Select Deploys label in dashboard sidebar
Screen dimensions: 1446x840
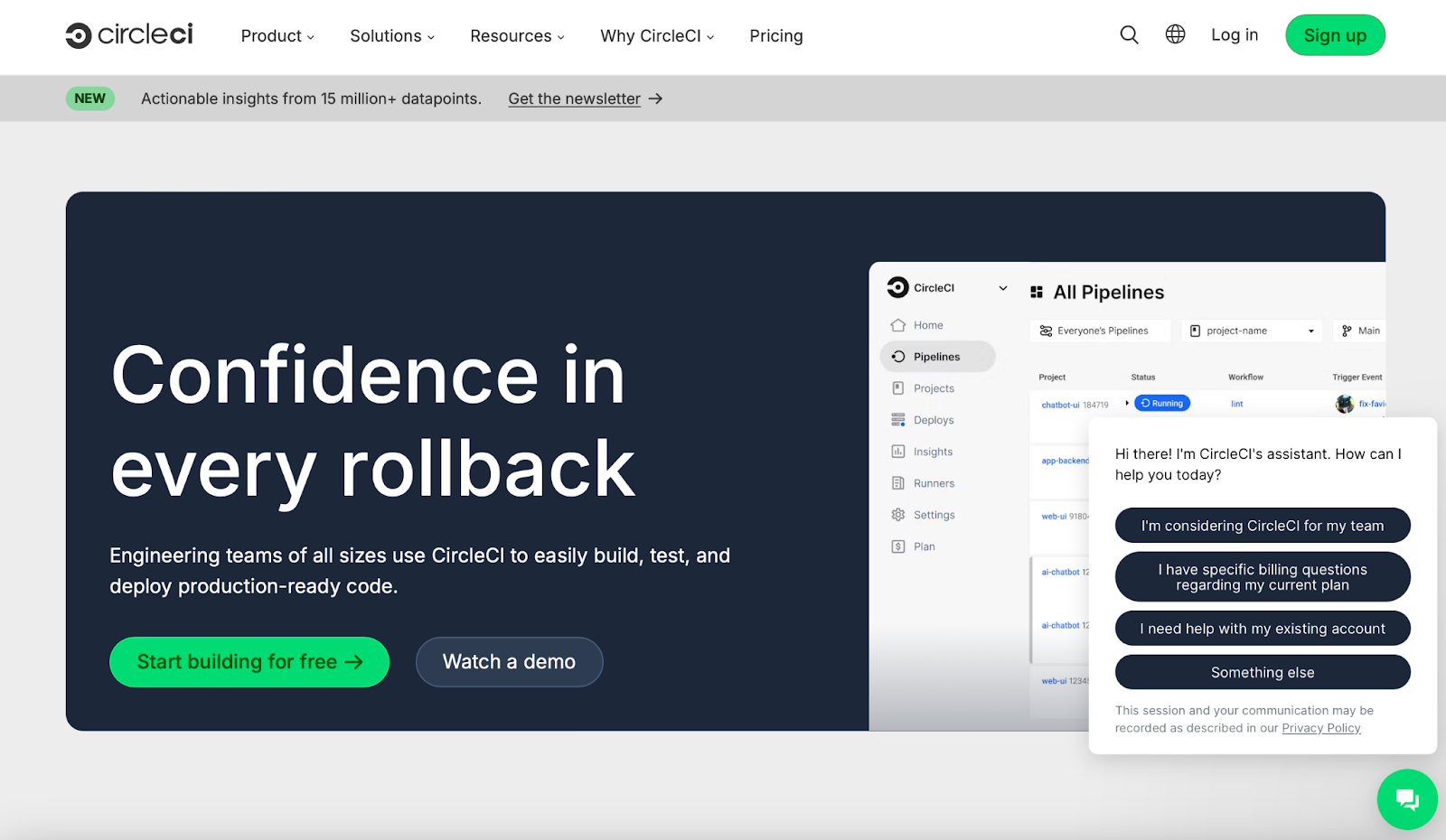pos(934,420)
